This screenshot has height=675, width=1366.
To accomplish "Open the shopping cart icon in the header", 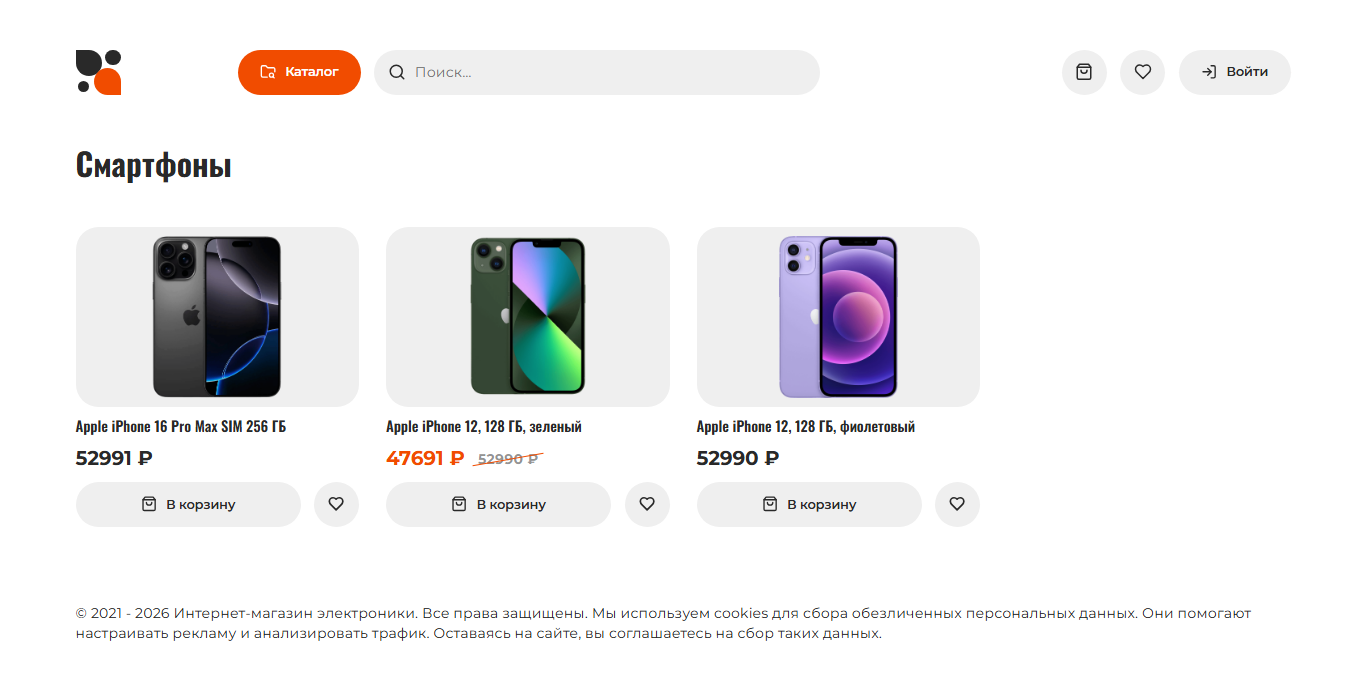I will (1084, 72).
